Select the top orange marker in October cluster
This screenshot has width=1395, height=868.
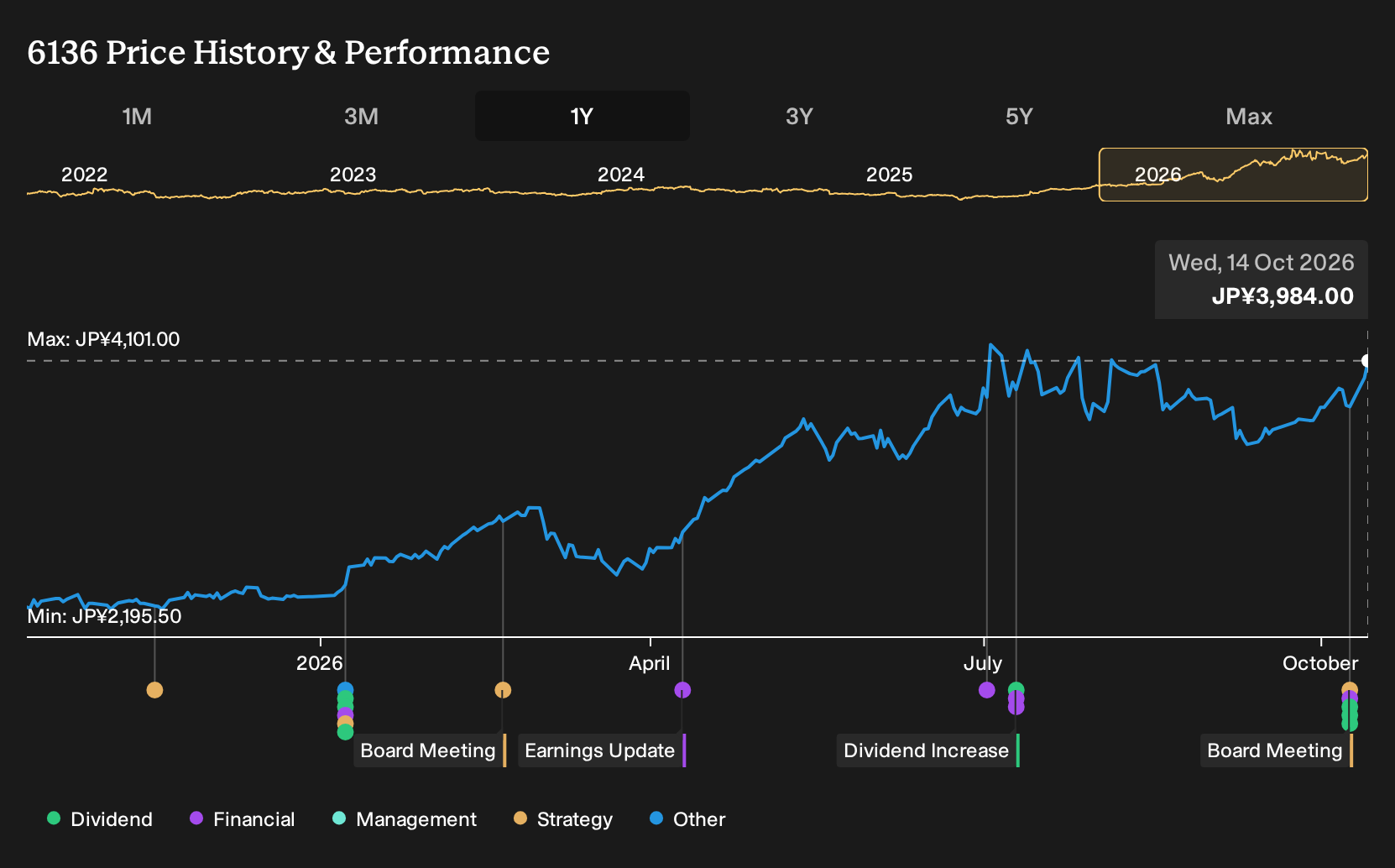tap(1350, 687)
